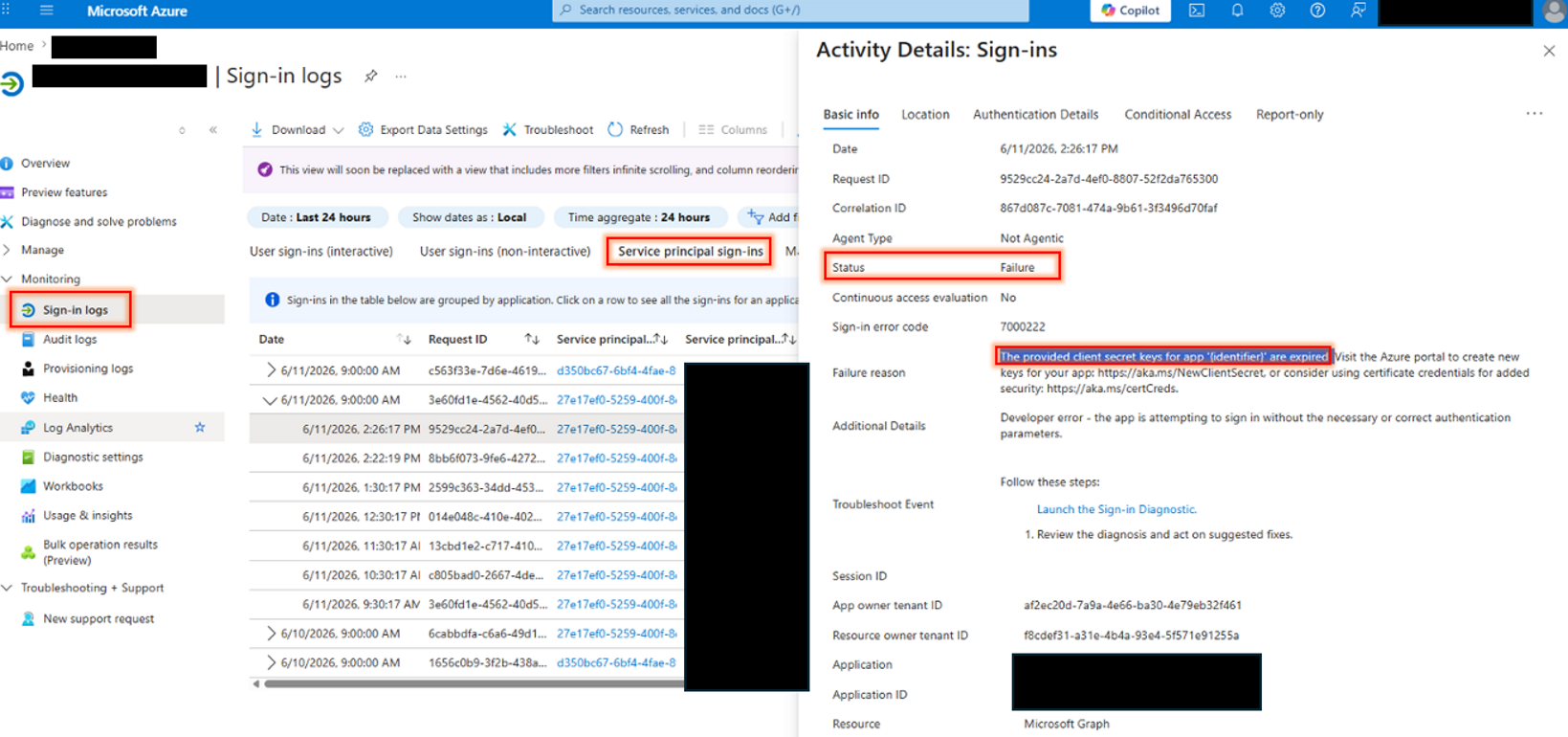
Task: Open Preview features
Action: click(x=64, y=192)
